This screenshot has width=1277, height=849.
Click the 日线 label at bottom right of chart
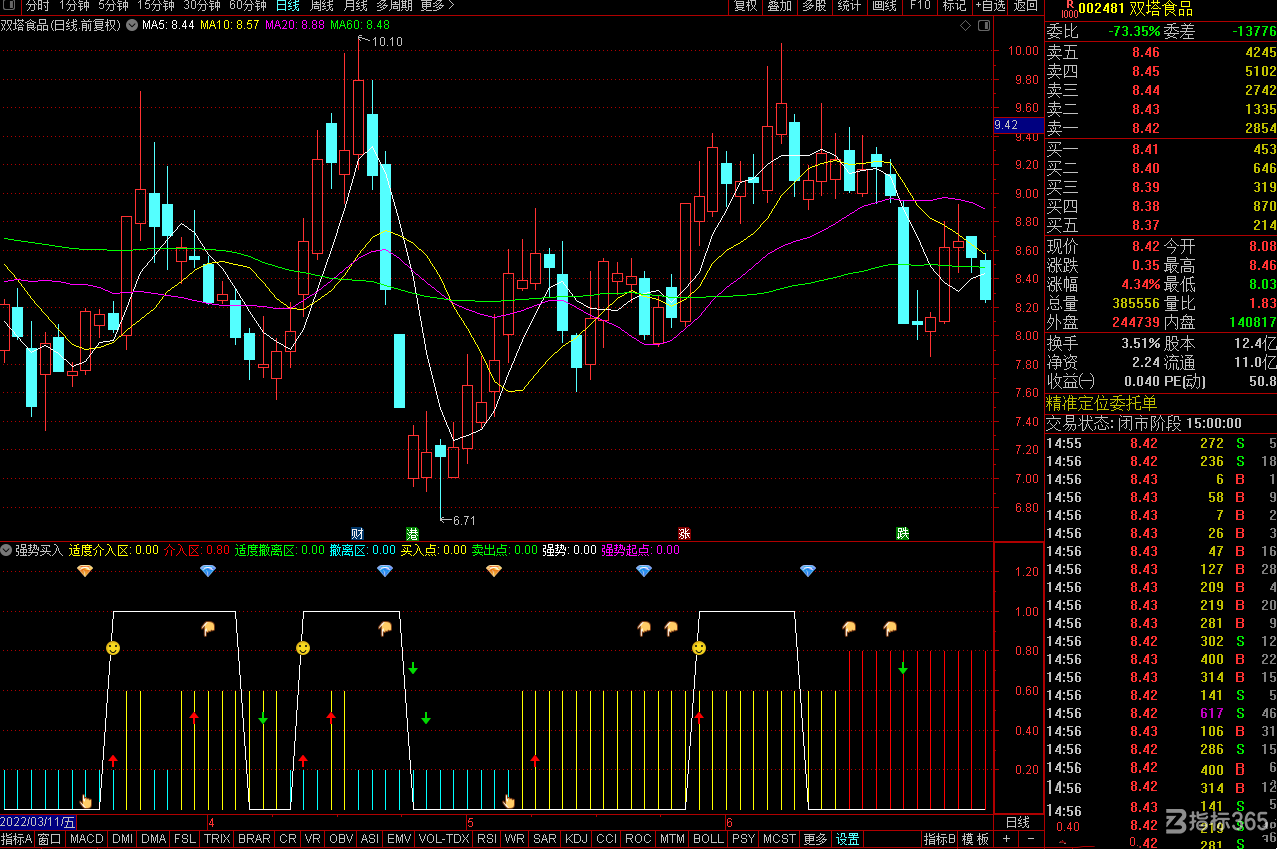[x=1018, y=822]
